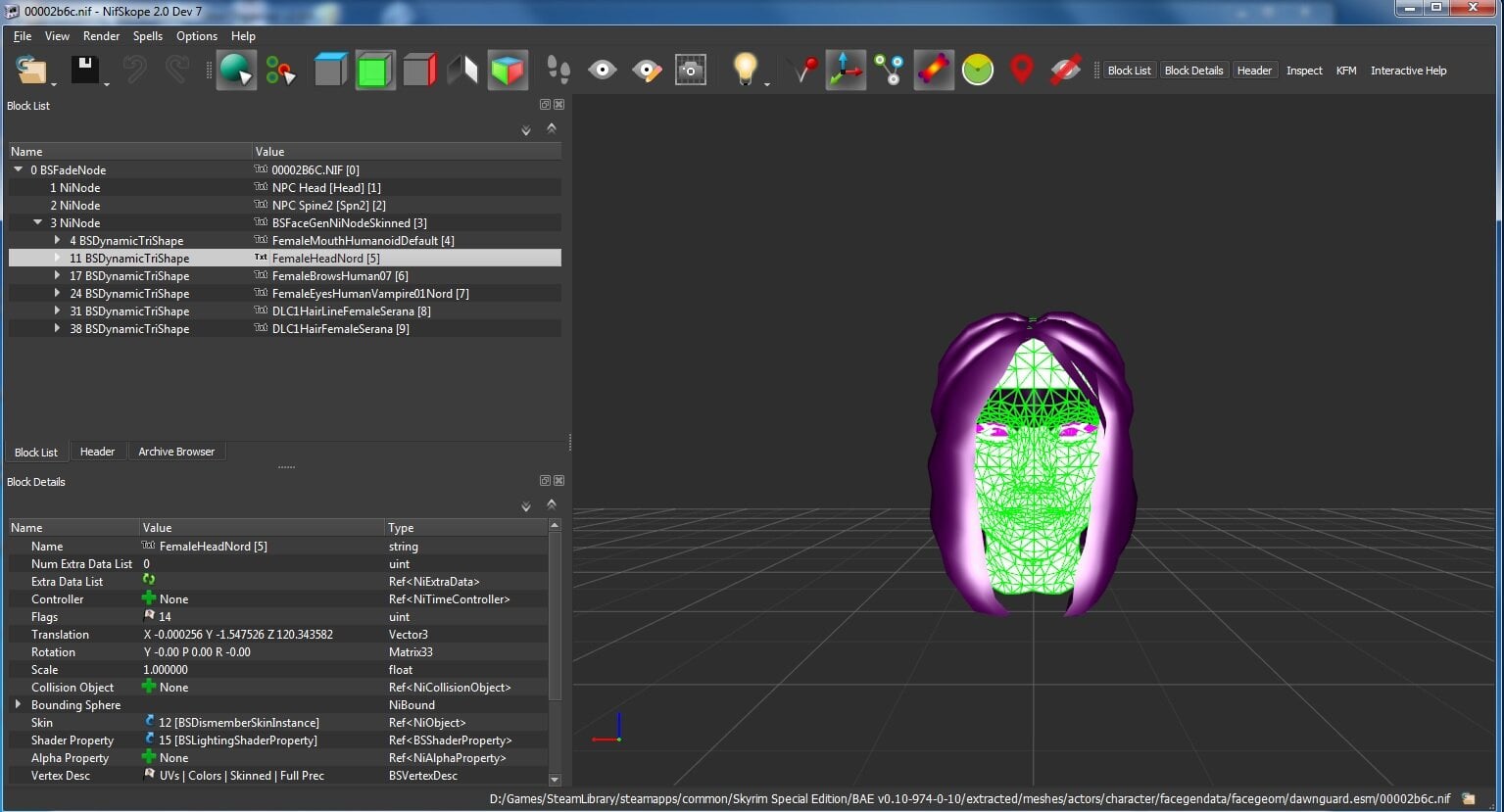Screen dimensions: 1504x812
Task: Click the red pin marker toolbar icon
Action: click(802, 71)
